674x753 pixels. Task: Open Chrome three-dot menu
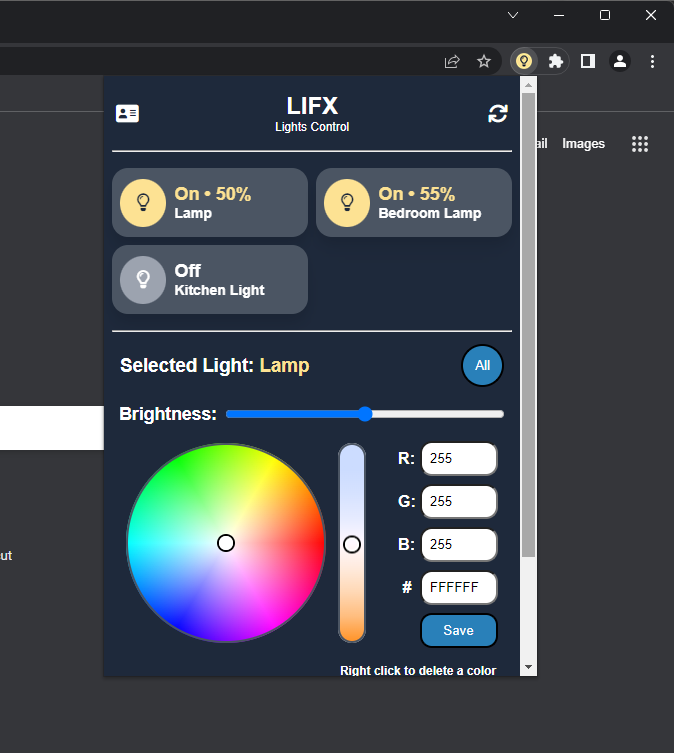[653, 61]
